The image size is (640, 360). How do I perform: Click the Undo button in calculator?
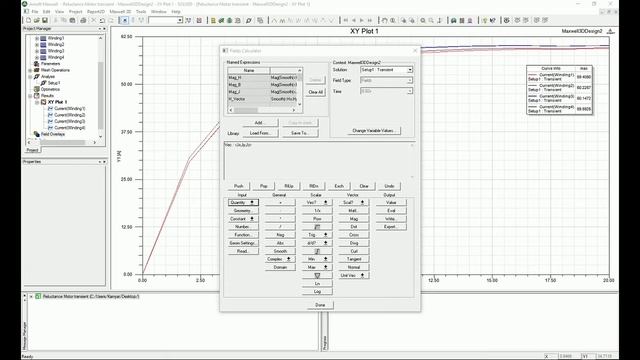click(389, 186)
